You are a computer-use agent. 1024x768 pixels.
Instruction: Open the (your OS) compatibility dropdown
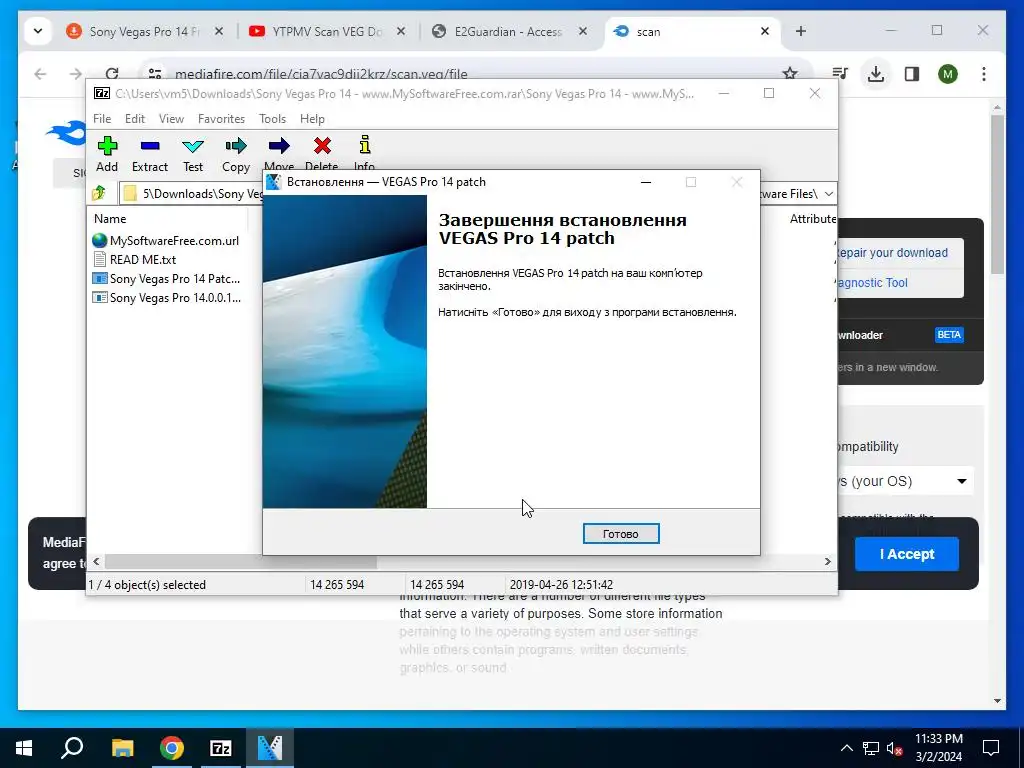click(x=906, y=481)
